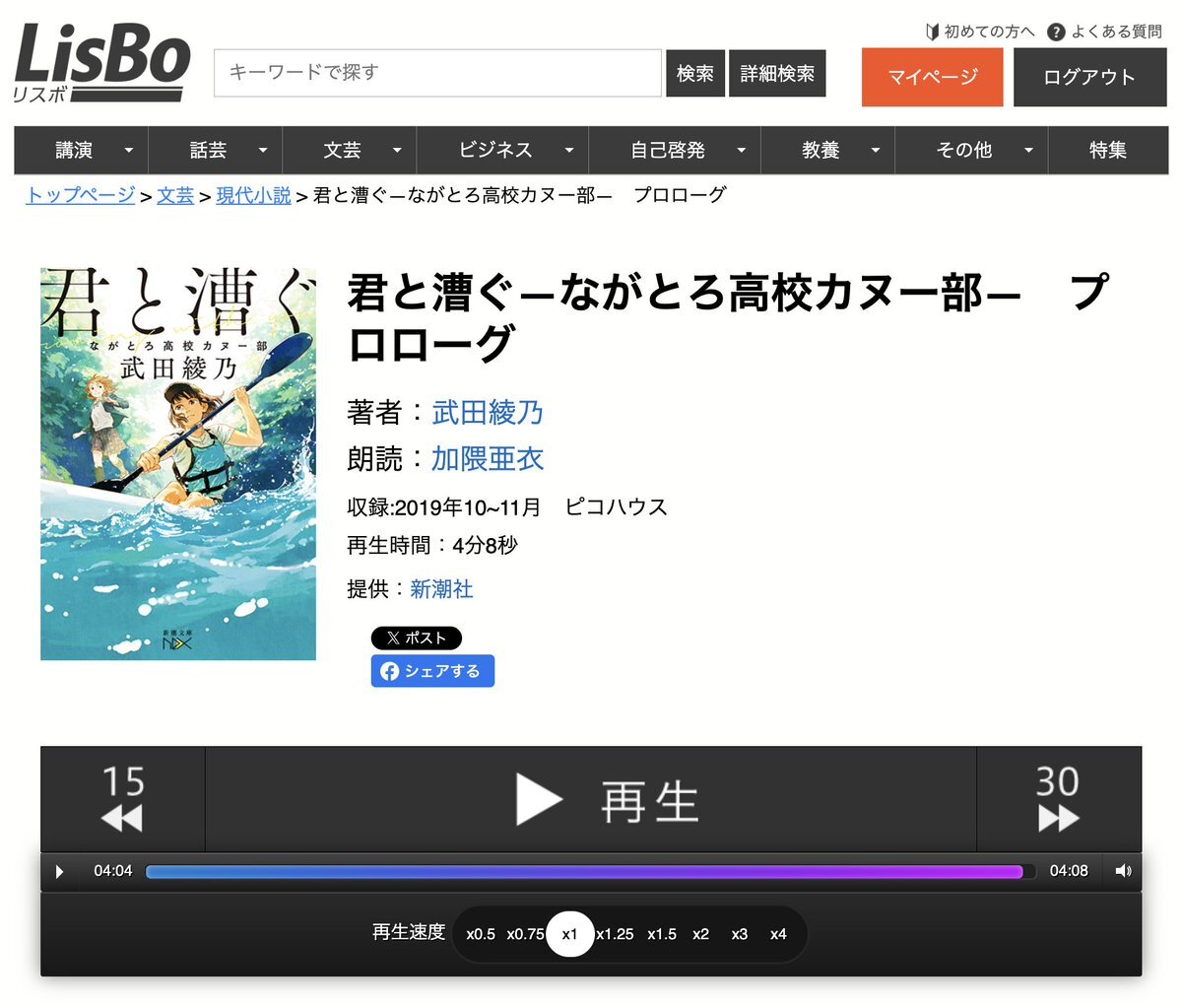Set playback speed to x0.5

[481, 934]
